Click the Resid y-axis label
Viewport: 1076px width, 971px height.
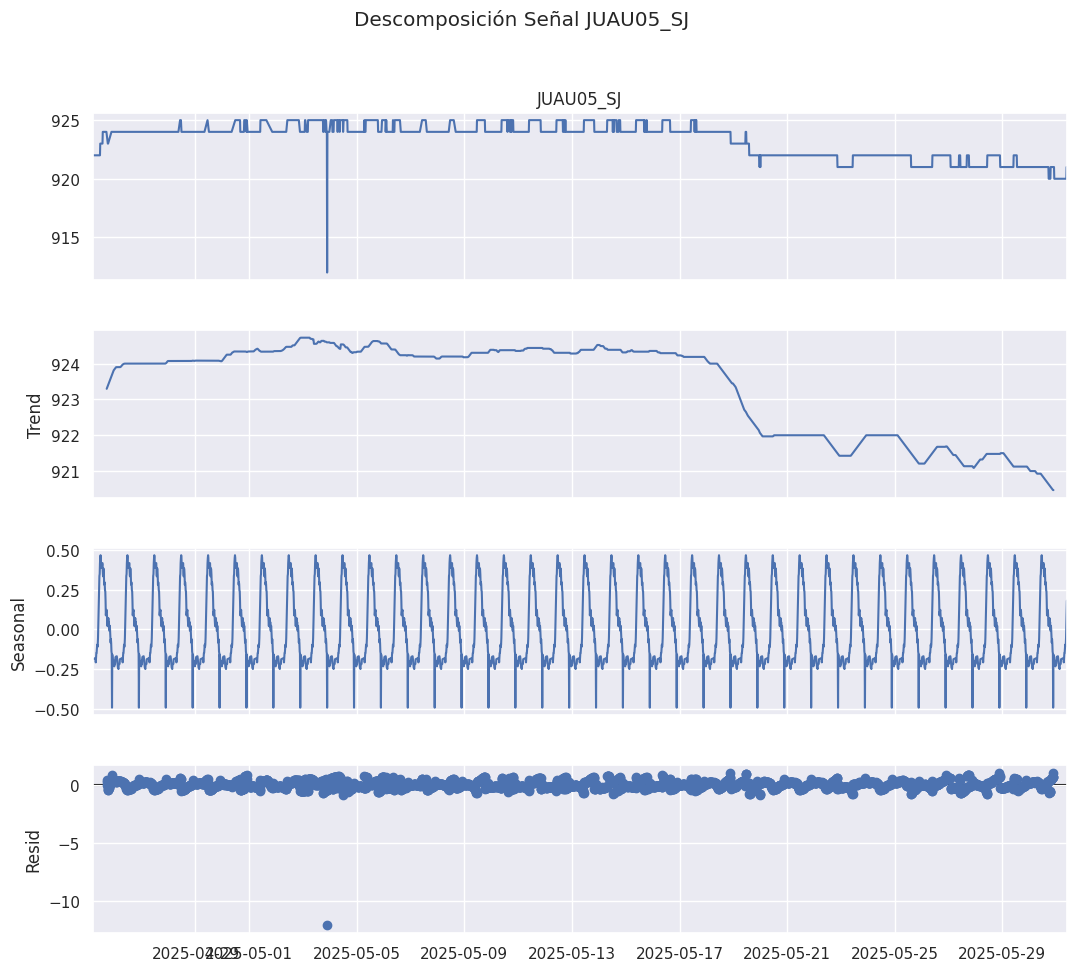34,850
